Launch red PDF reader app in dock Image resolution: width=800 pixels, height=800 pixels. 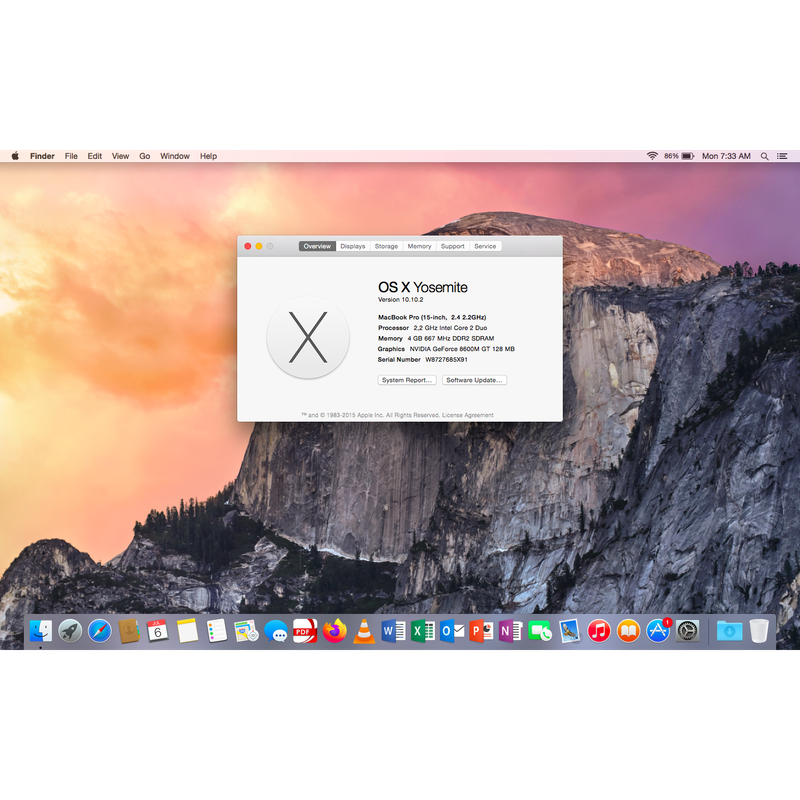coord(305,631)
